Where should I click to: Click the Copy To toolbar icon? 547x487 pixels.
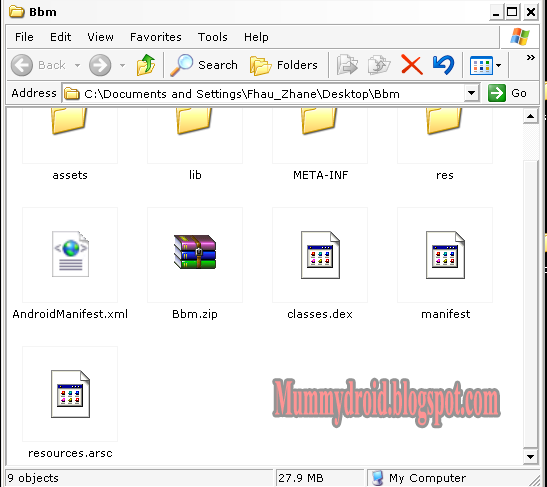(x=379, y=65)
